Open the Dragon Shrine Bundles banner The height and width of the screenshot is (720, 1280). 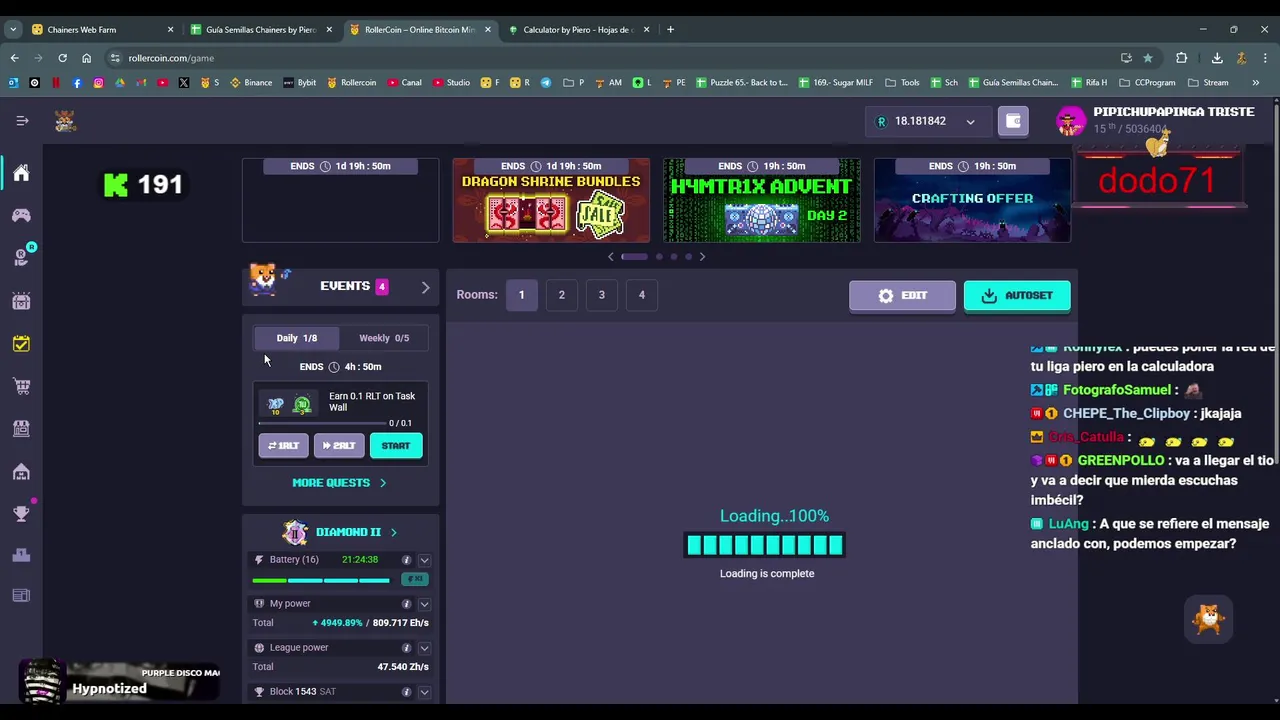point(551,200)
